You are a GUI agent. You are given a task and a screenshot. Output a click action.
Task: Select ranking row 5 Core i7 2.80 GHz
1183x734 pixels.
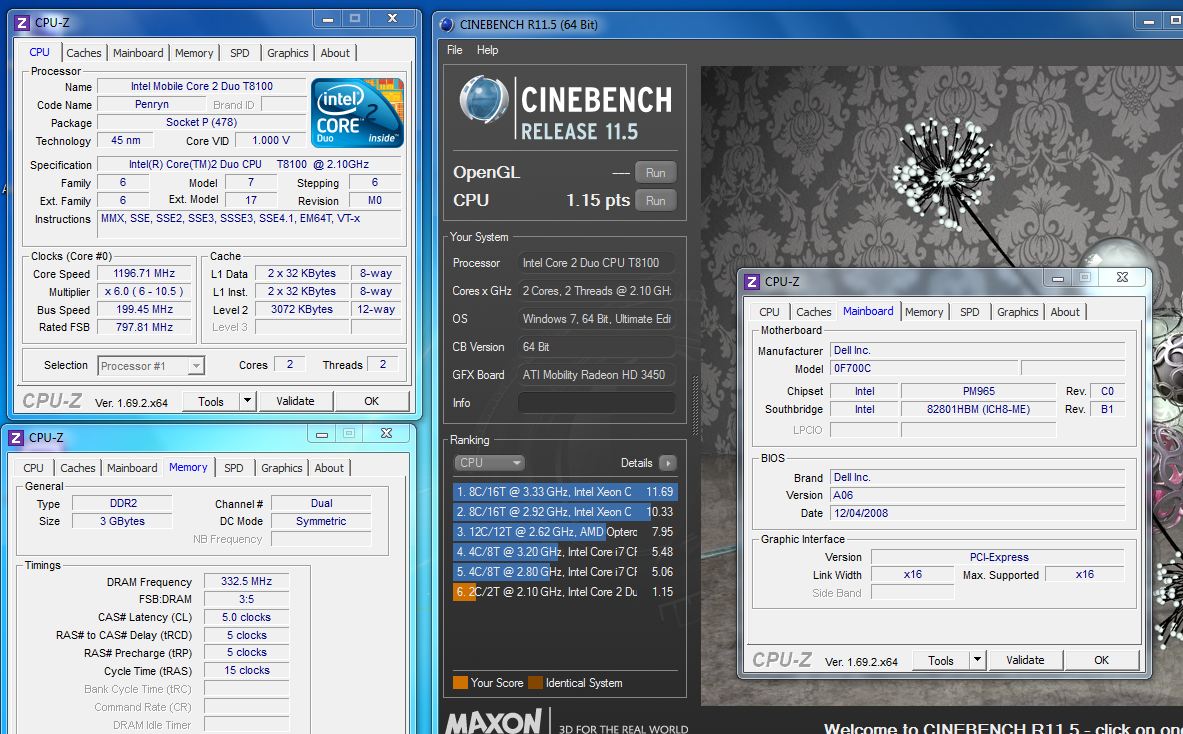point(565,572)
